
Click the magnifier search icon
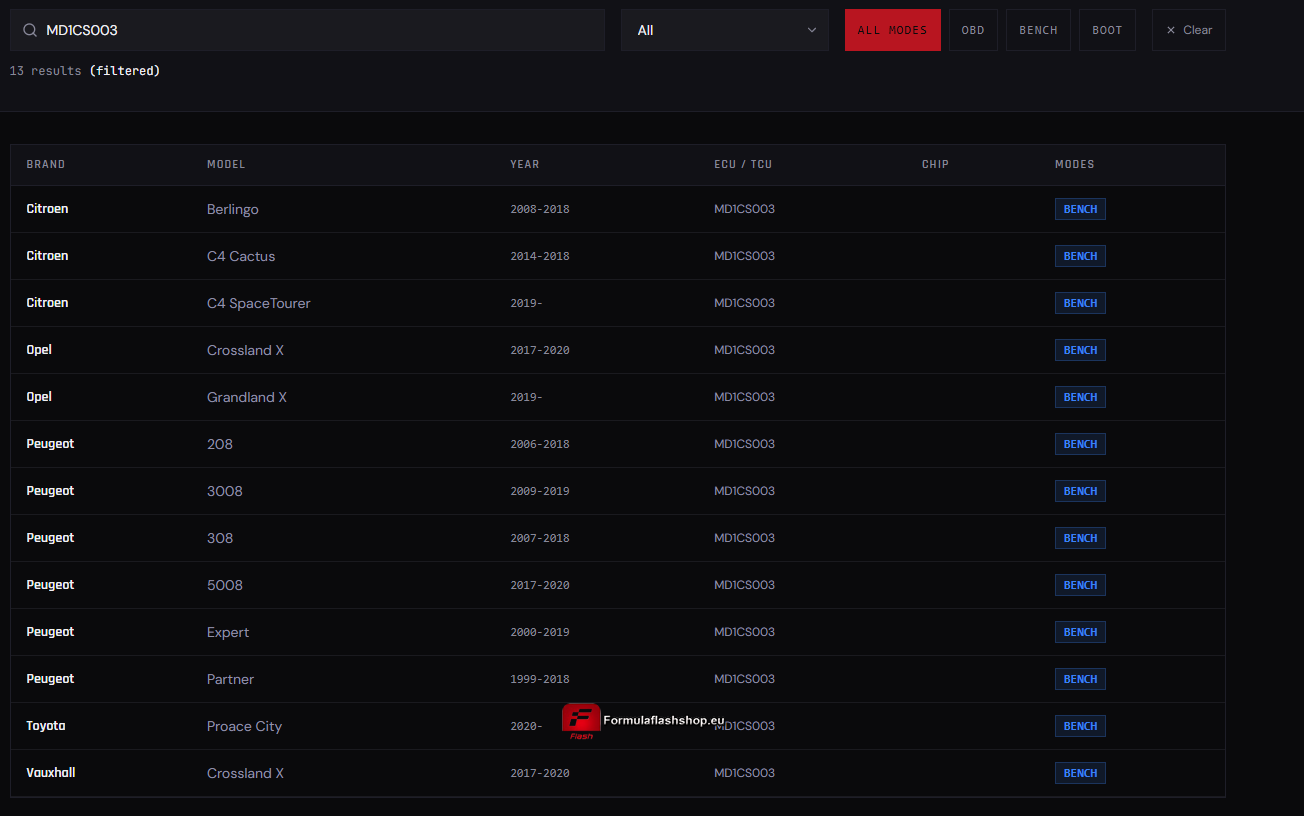(x=30, y=30)
